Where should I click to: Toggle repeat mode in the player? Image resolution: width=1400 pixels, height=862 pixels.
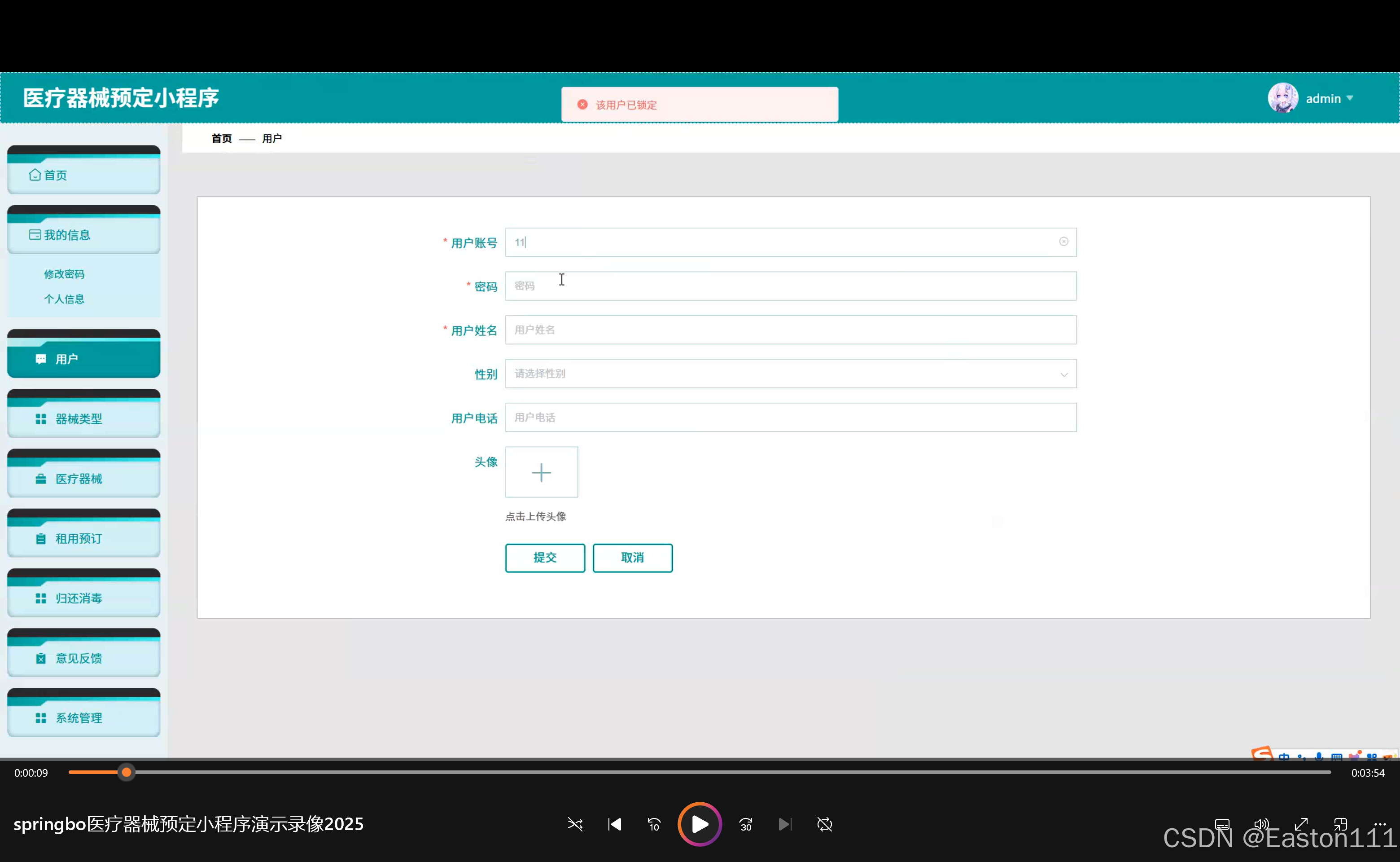coord(824,824)
